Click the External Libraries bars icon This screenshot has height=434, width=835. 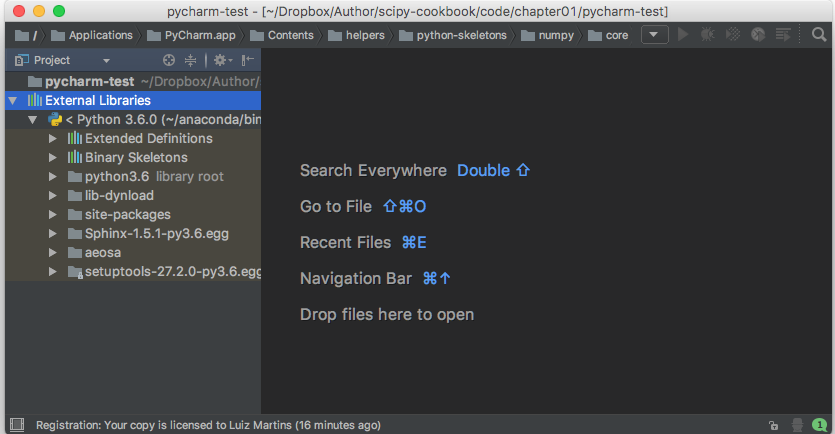pos(35,100)
